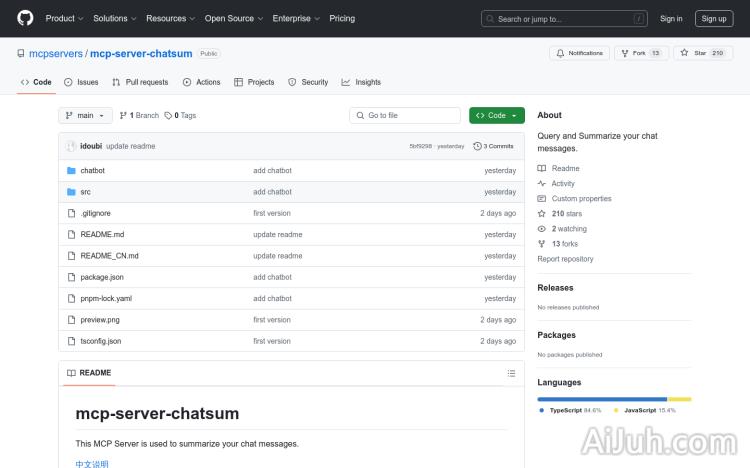Screen dimensions: 750x468
Task: Open the package.json file
Action: (x=102, y=277)
